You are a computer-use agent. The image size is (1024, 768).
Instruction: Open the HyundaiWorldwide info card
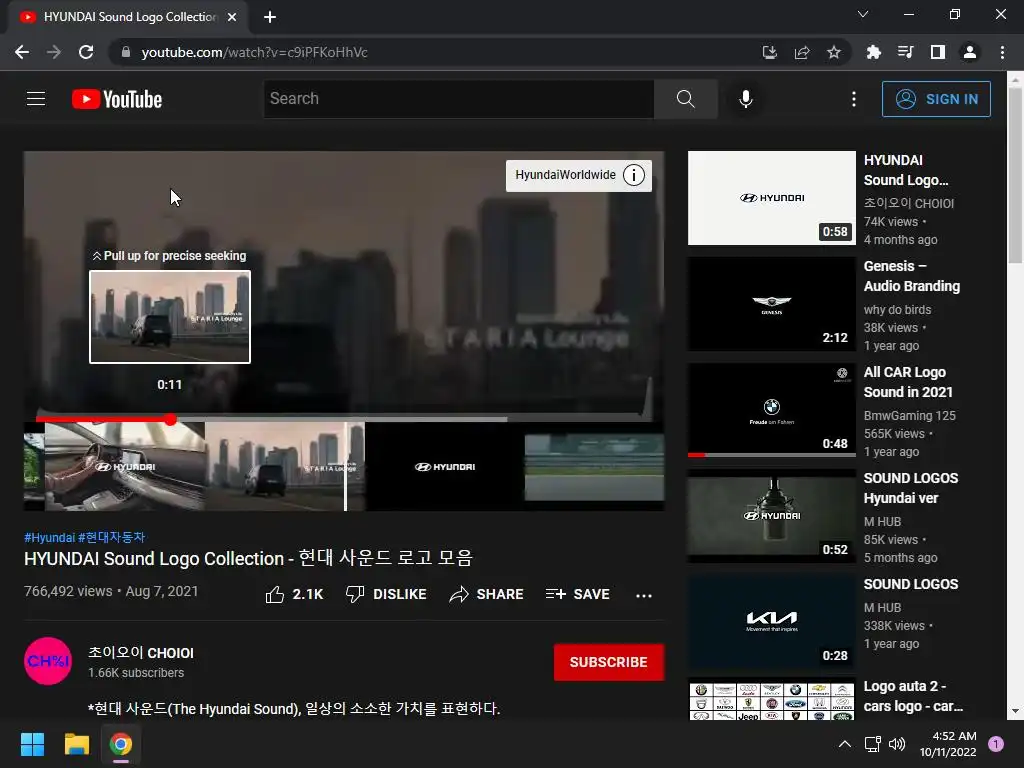tap(579, 175)
